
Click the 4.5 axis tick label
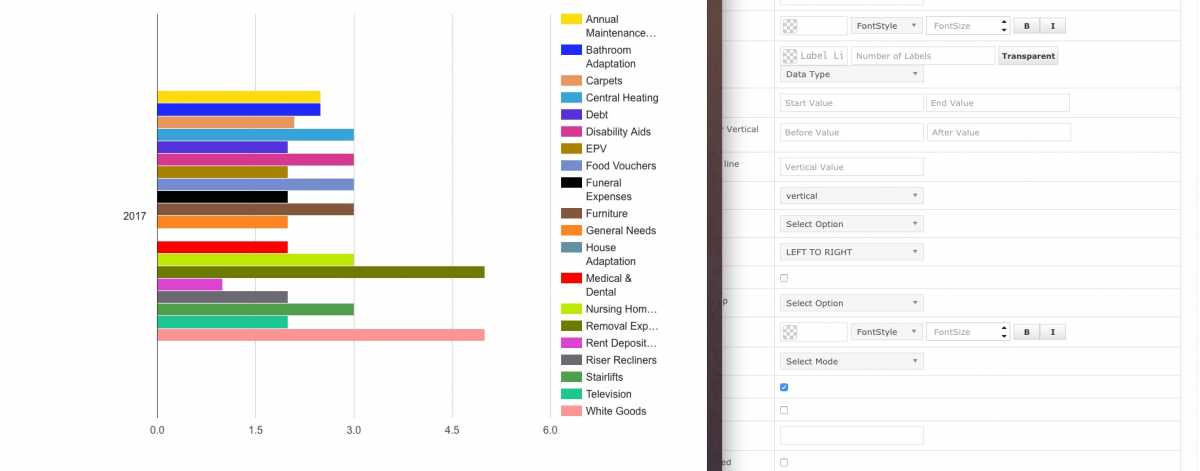pos(452,430)
